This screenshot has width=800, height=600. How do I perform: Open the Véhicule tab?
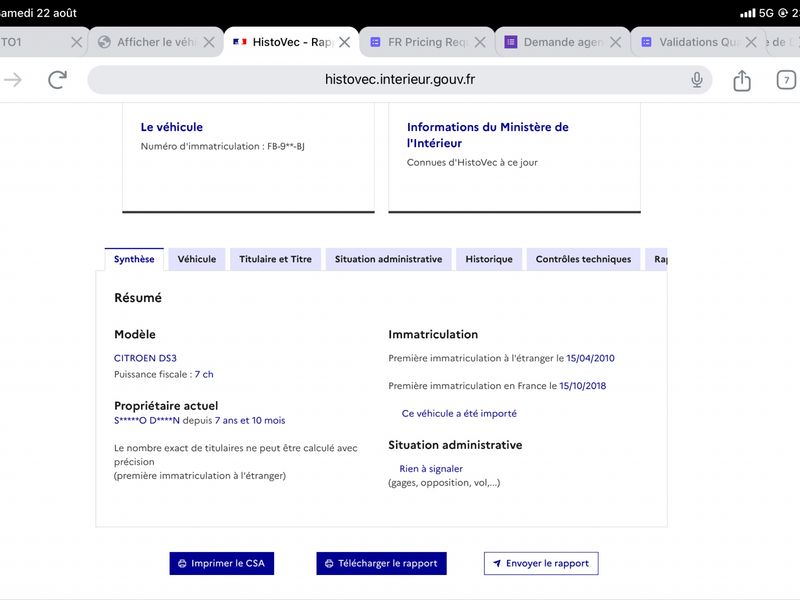click(x=197, y=259)
